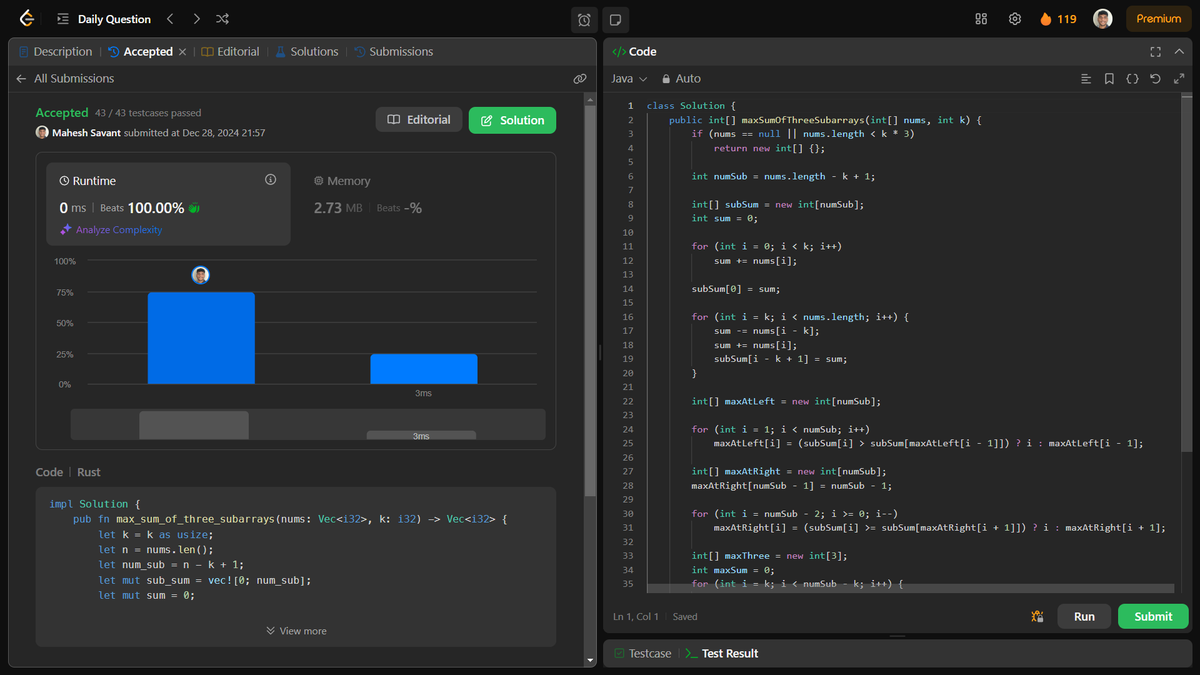Screen dimensions: 1200x675
Task: Click the curly braces icon in editor toolbar
Action: click(1132, 78)
